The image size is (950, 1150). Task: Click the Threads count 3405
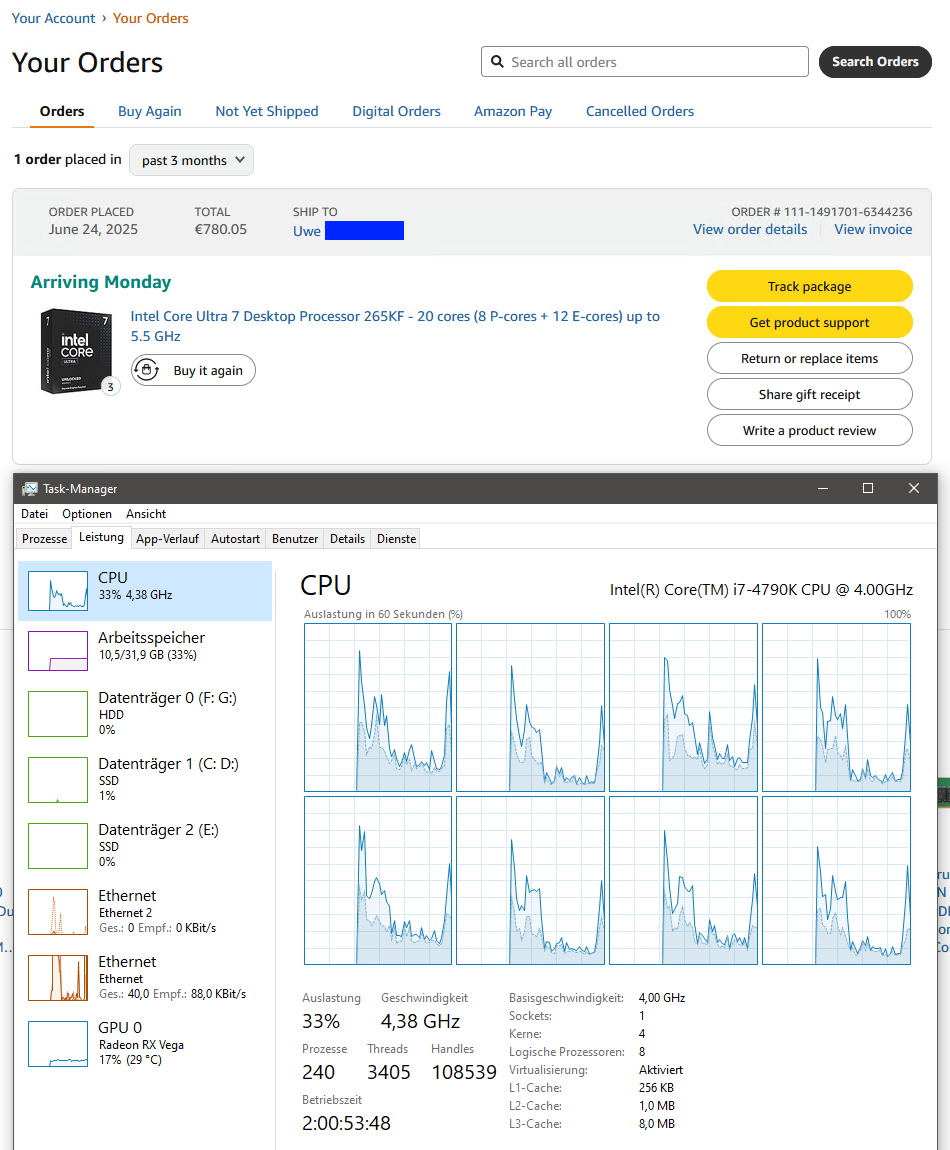coord(389,1072)
